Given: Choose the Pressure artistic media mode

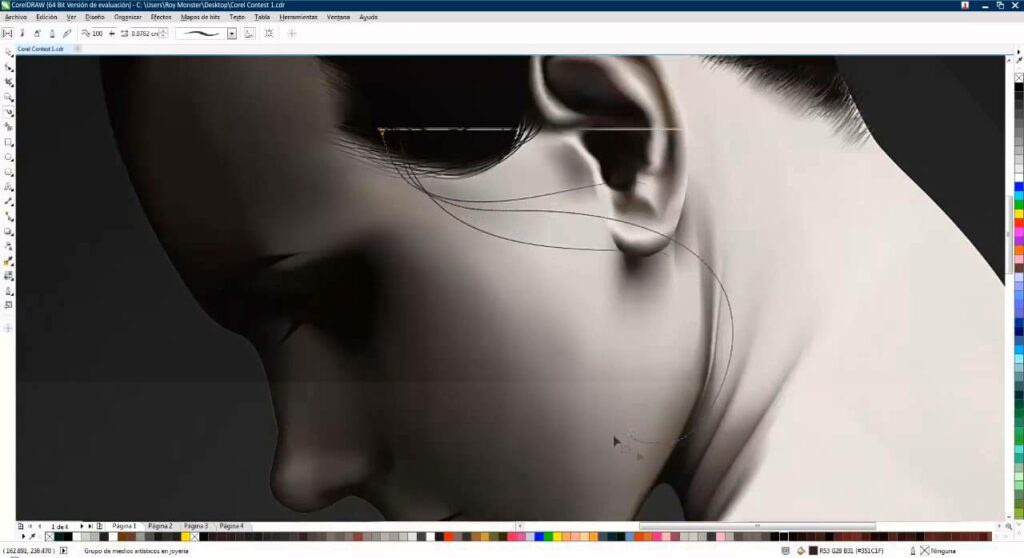Looking at the screenshot, I should [x=67, y=33].
